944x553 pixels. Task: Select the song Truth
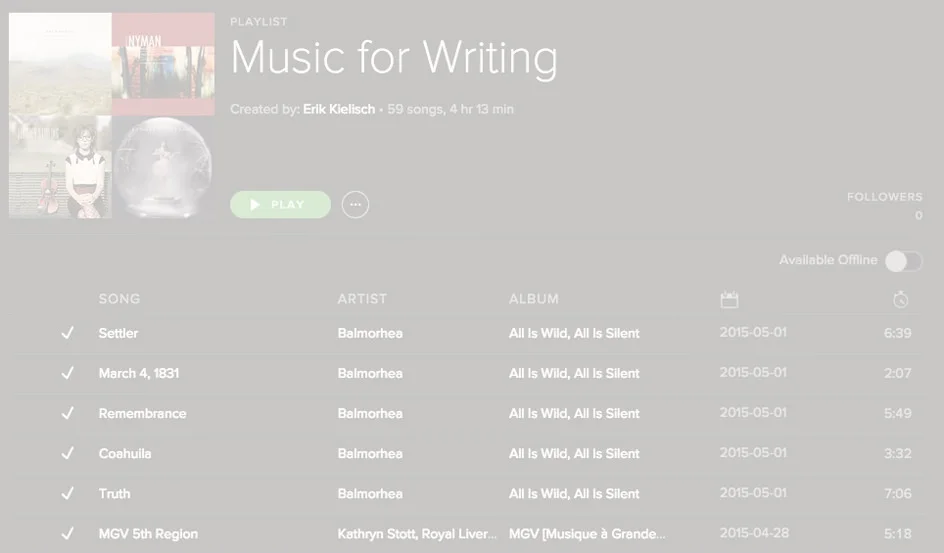pyautogui.click(x=114, y=494)
